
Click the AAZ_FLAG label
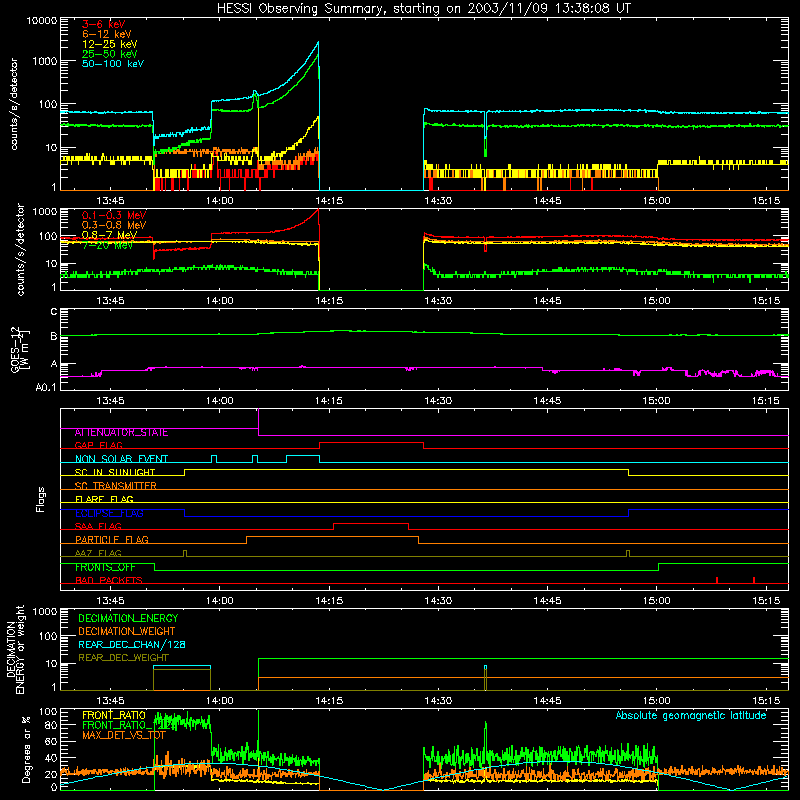(x=98, y=553)
